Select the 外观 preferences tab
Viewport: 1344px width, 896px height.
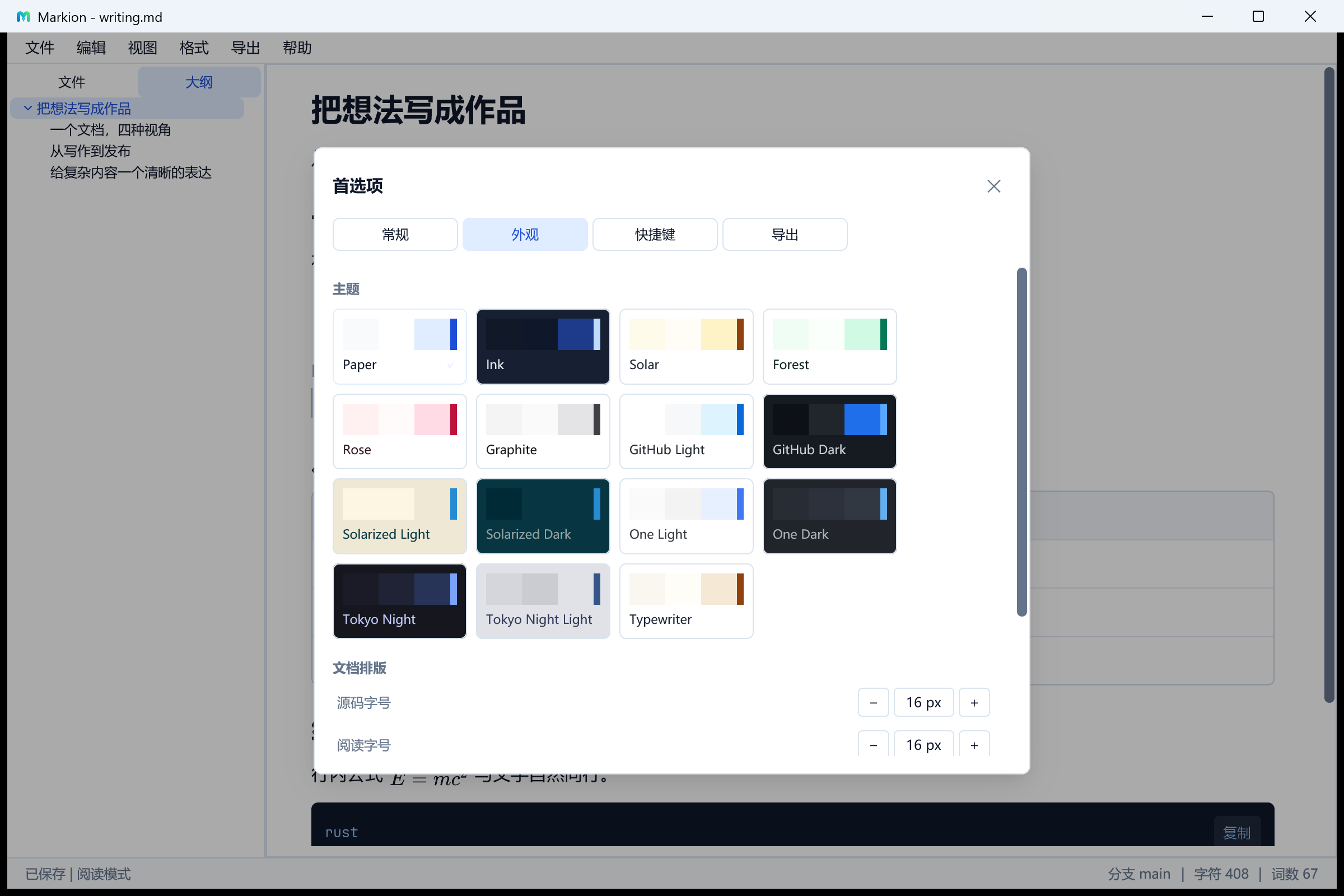click(x=525, y=234)
